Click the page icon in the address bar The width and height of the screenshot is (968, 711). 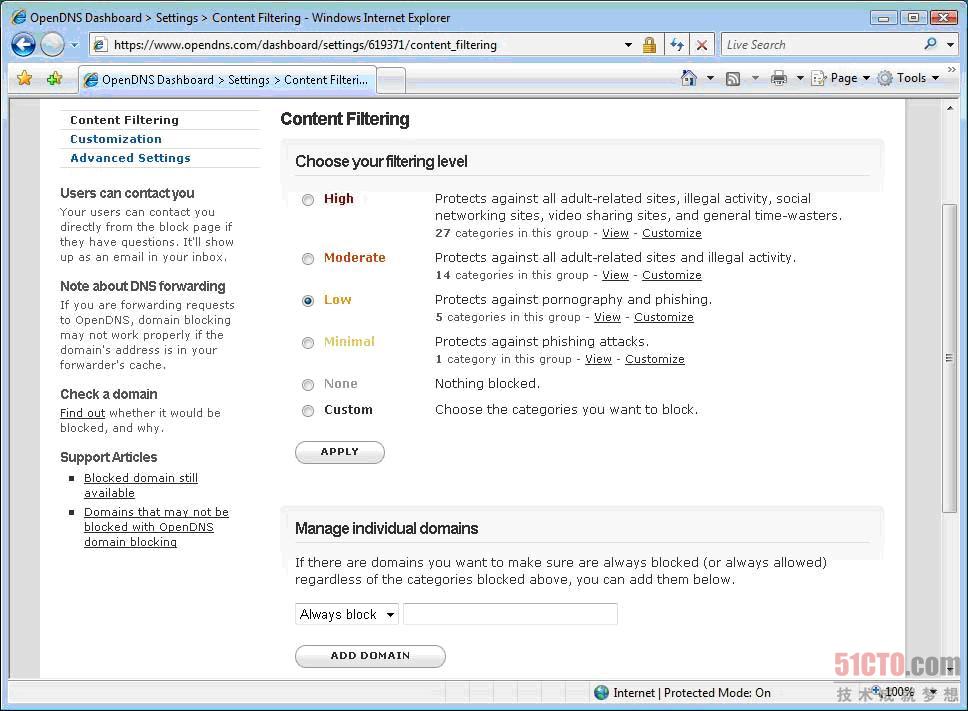(x=99, y=44)
